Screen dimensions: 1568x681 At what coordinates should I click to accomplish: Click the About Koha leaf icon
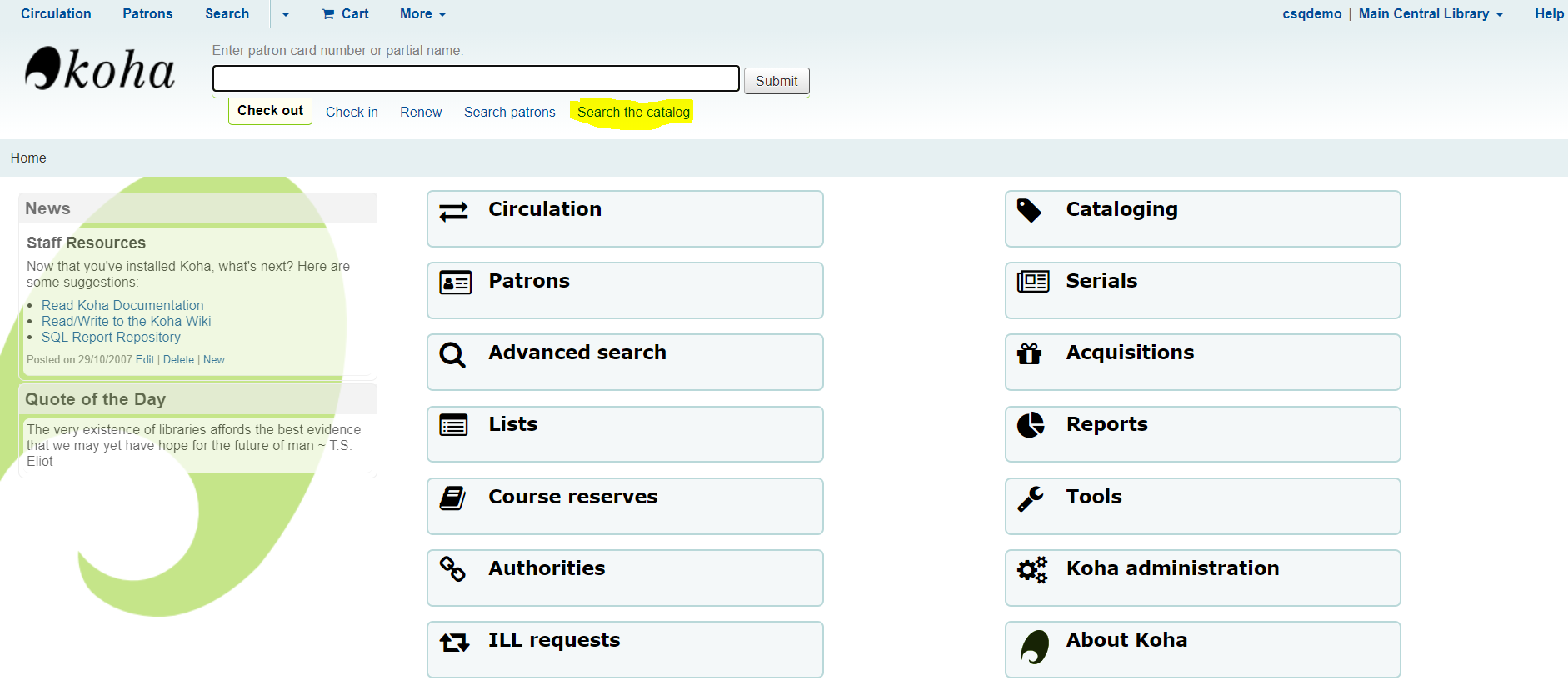[x=1035, y=647]
